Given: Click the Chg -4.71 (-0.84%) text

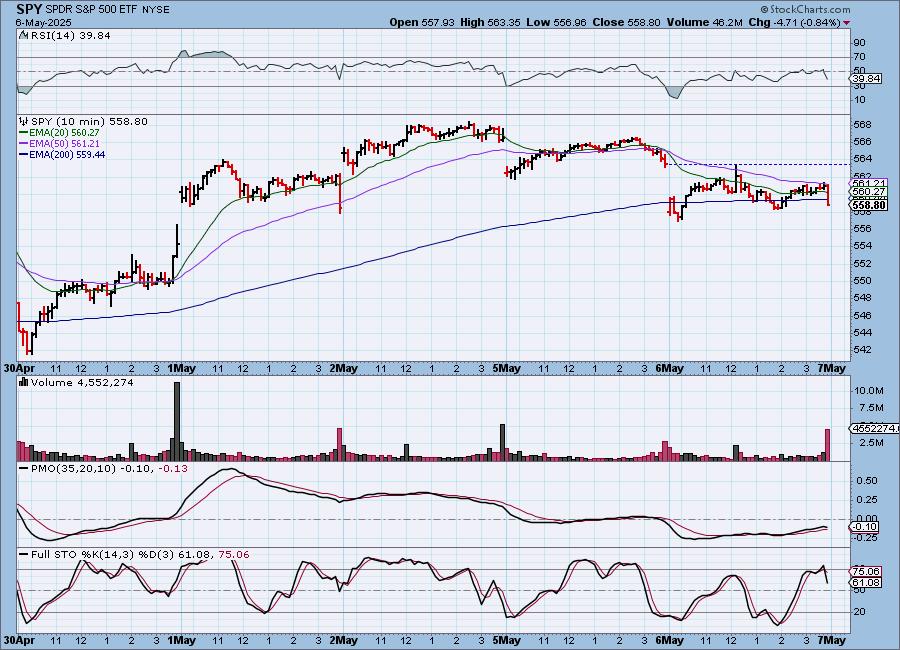Looking at the screenshot, I should (794, 22).
